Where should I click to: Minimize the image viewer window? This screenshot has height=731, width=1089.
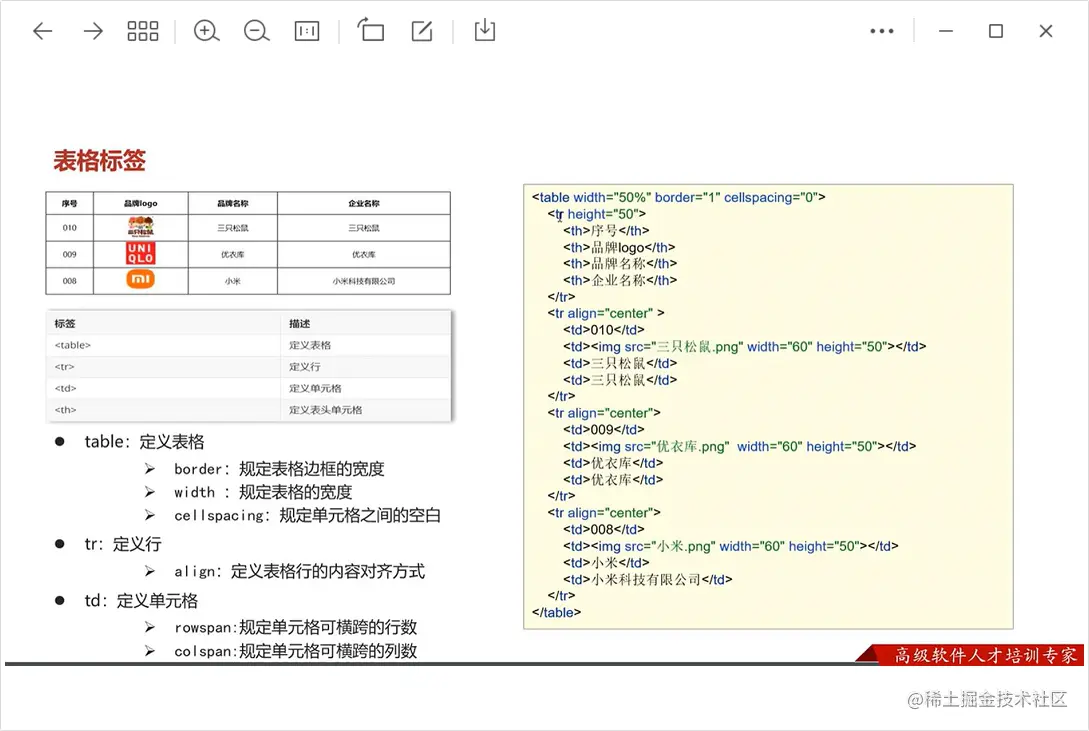[946, 31]
